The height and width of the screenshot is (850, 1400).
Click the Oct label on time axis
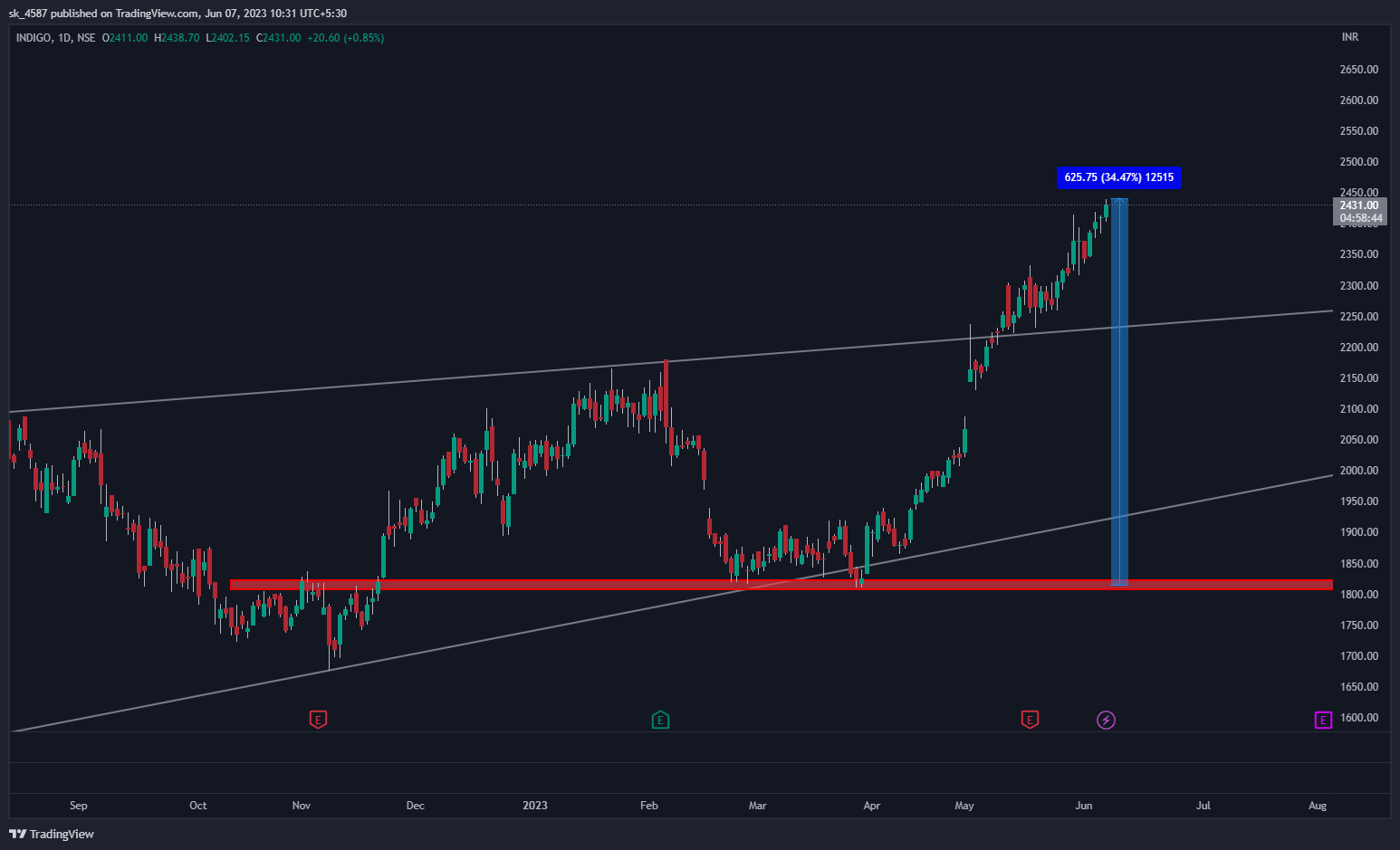point(198,806)
